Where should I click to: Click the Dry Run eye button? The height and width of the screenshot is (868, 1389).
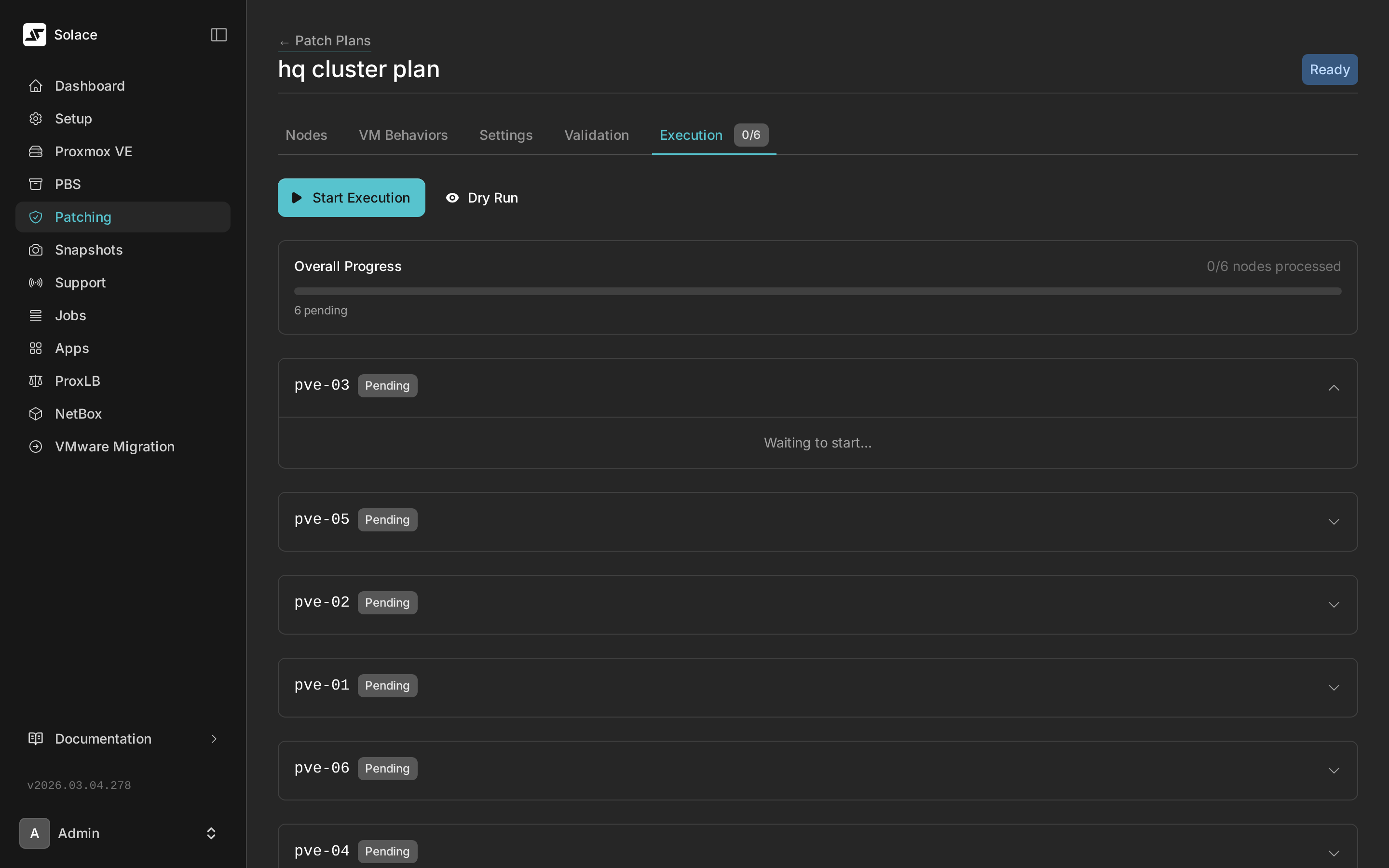482,198
